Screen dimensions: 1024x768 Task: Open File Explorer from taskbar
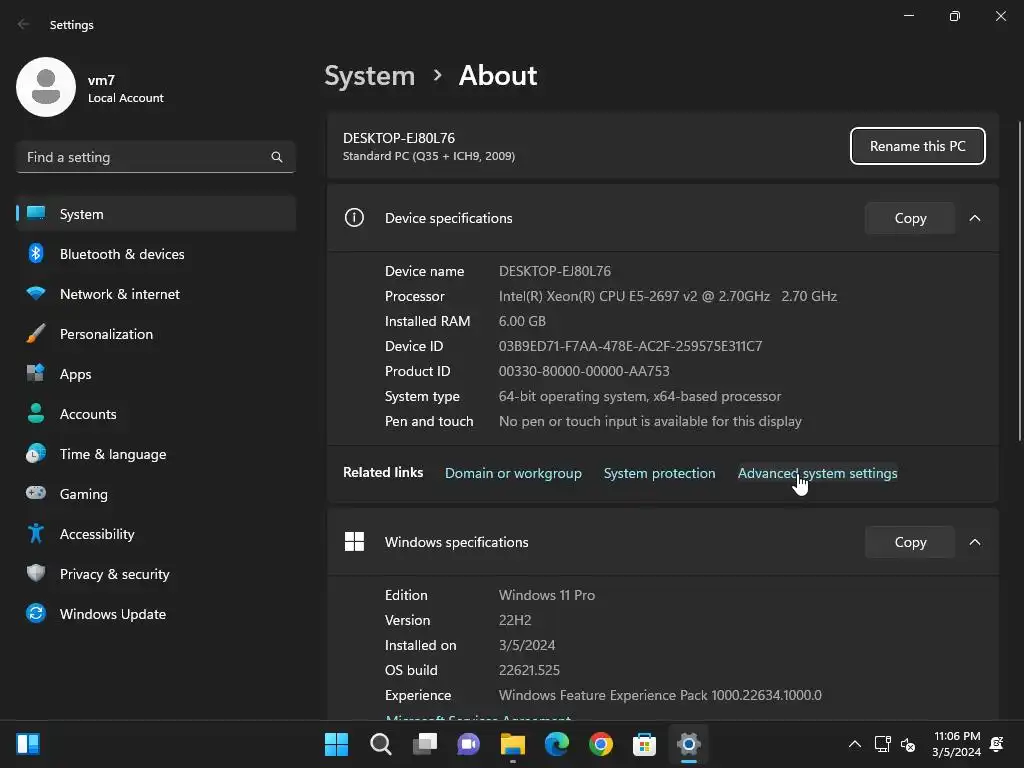click(513, 744)
